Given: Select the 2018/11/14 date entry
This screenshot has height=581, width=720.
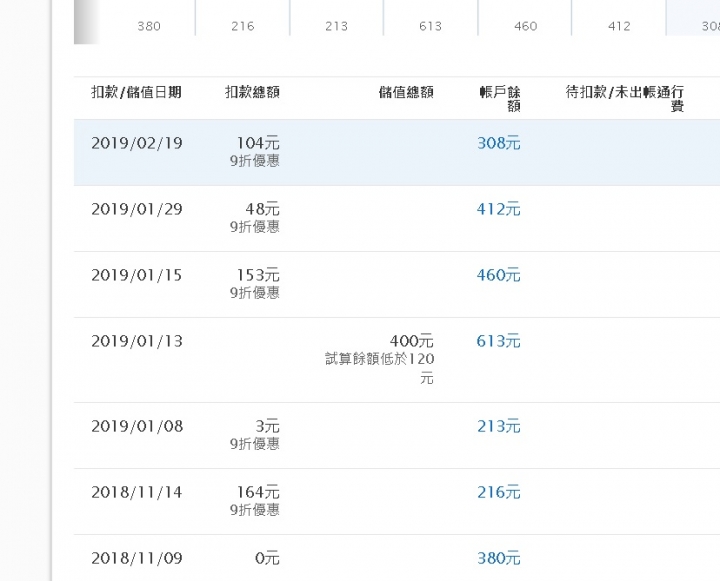Looking at the screenshot, I should pyautogui.click(x=137, y=492).
